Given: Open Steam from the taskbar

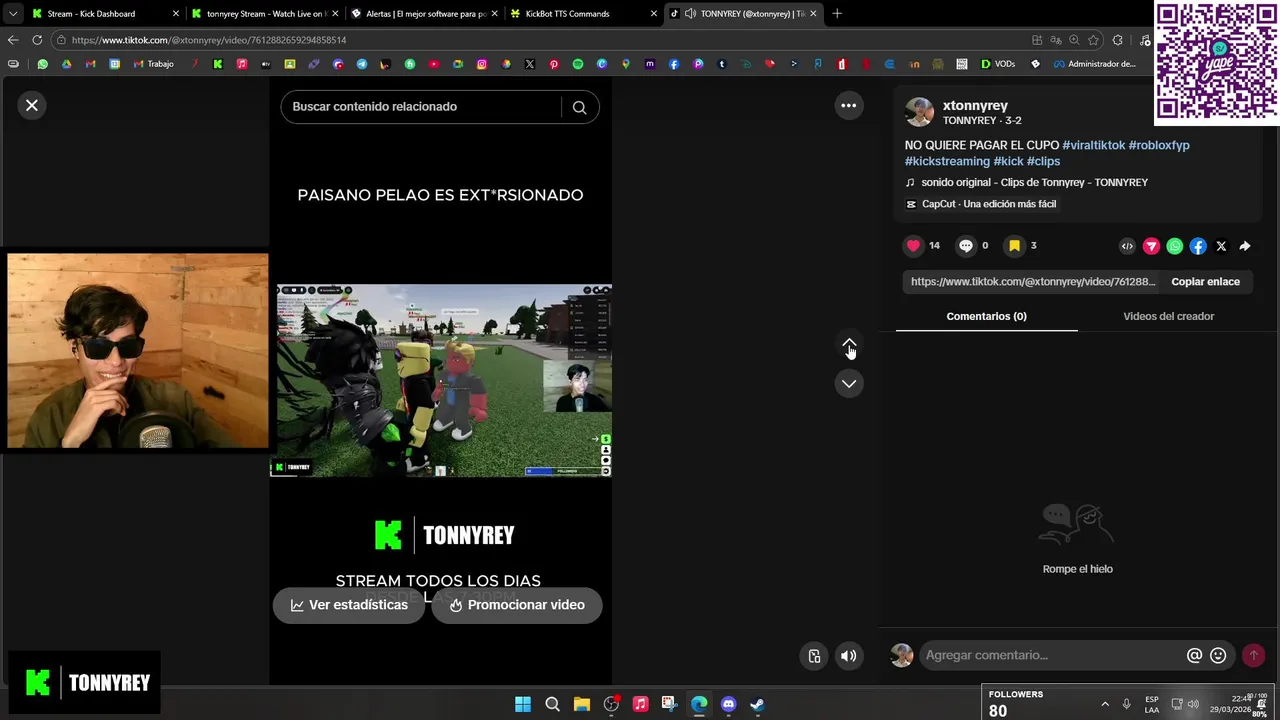Looking at the screenshot, I should 757,704.
